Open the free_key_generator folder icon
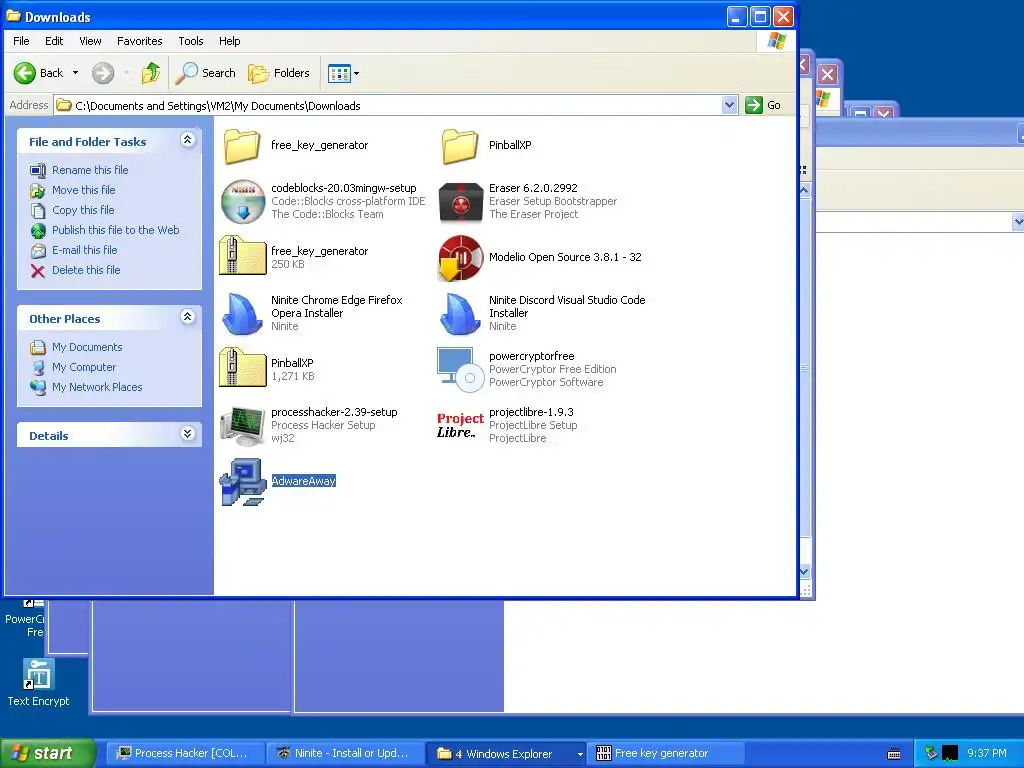The width and height of the screenshot is (1024, 768). coord(242,146)
